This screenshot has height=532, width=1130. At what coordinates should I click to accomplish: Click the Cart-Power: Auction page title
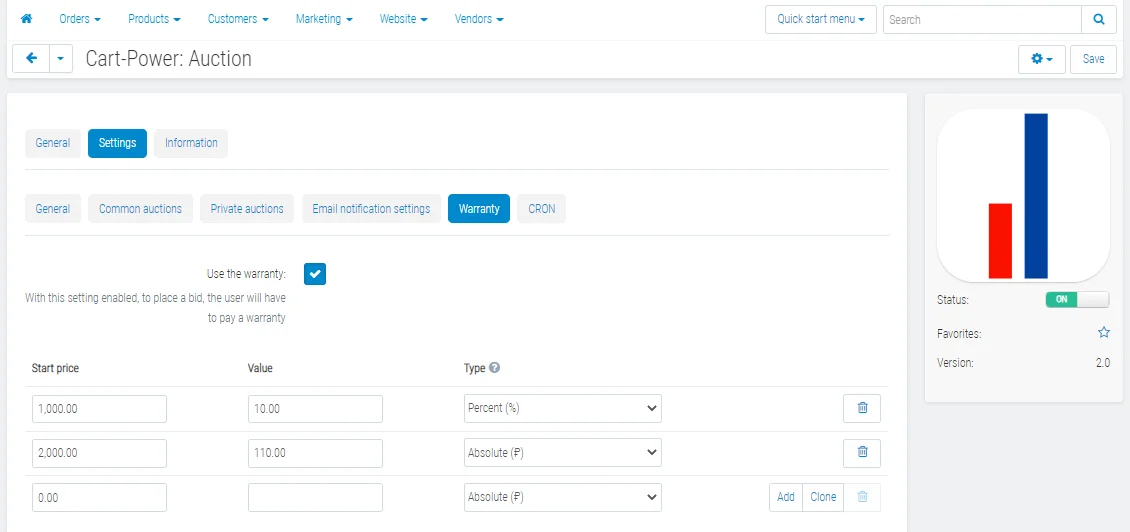pyautogui.click(x=169, y=58)
